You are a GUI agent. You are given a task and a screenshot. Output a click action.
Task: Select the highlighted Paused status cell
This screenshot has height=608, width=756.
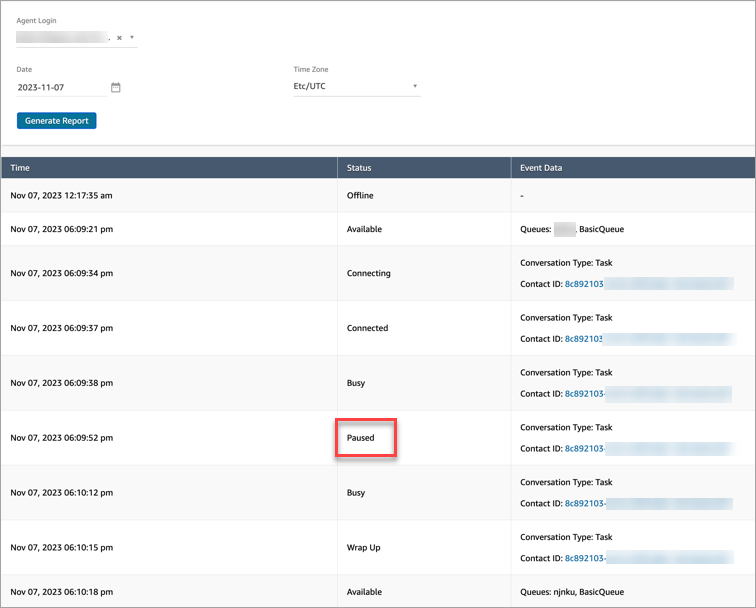tap(365, 438)
